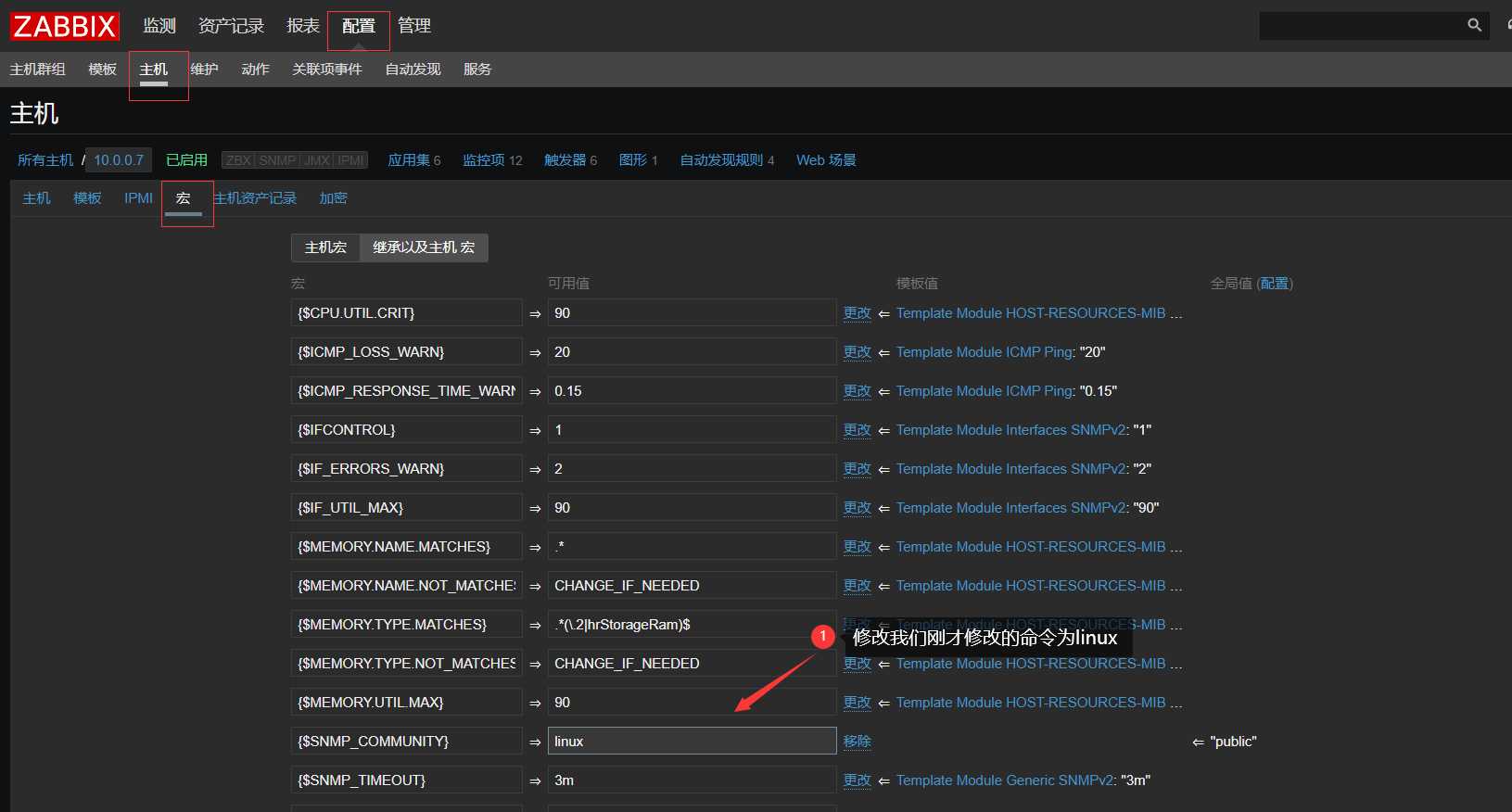The image size is (1512, 812).
Task: Click the 所有主机 breadcrumb link
Action: click(x=45, y=160)
